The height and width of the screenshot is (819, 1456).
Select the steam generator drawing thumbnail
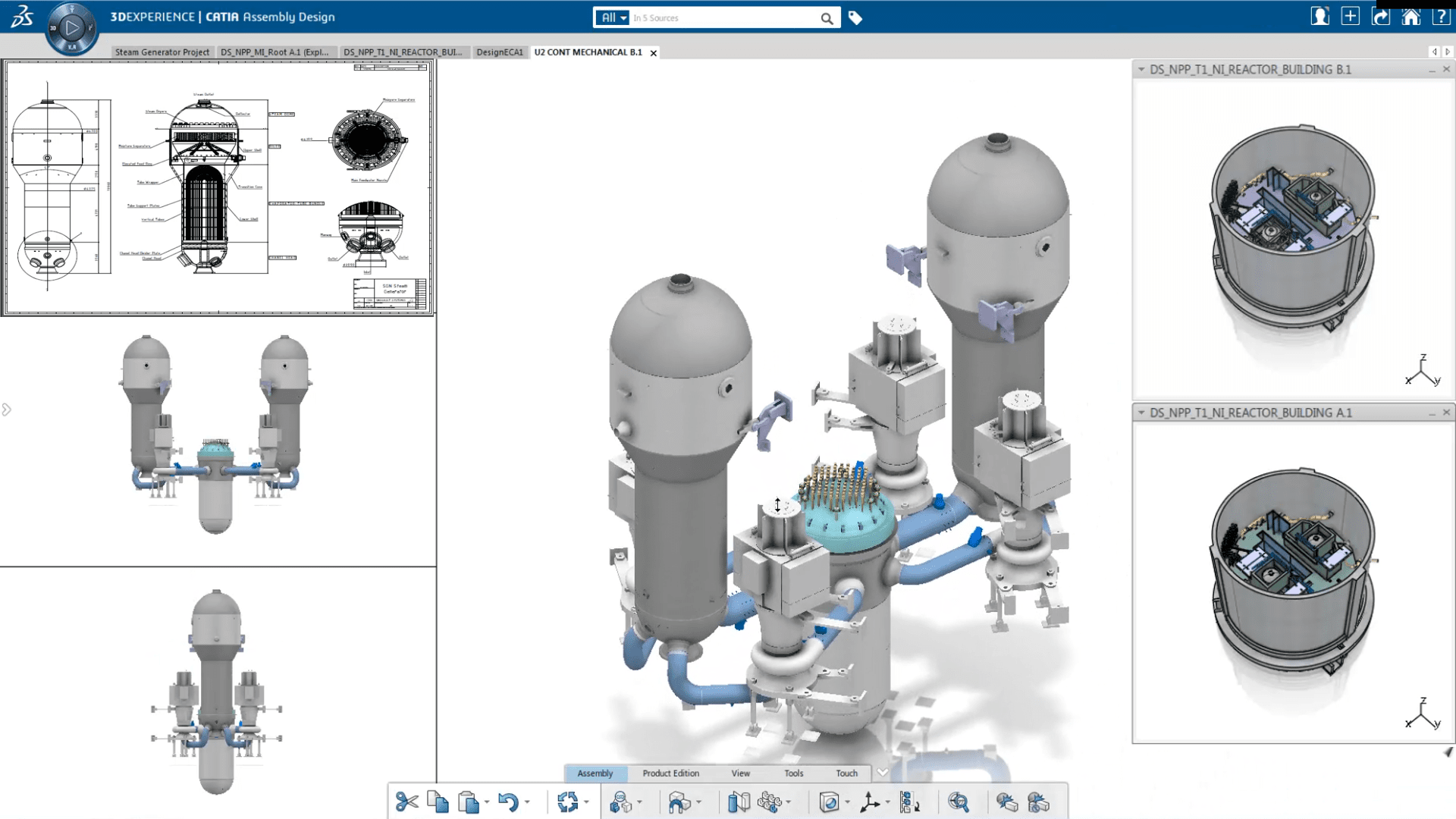218,187
